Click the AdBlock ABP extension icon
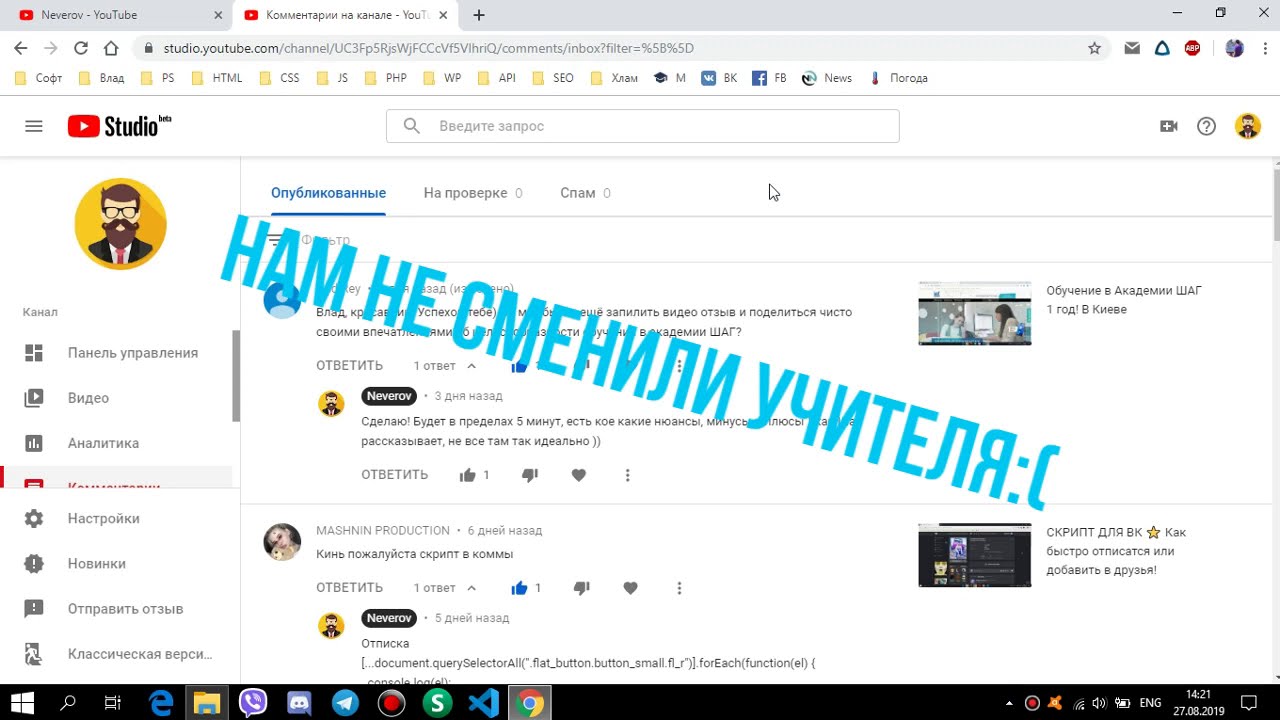 (x=1192, y=48)
